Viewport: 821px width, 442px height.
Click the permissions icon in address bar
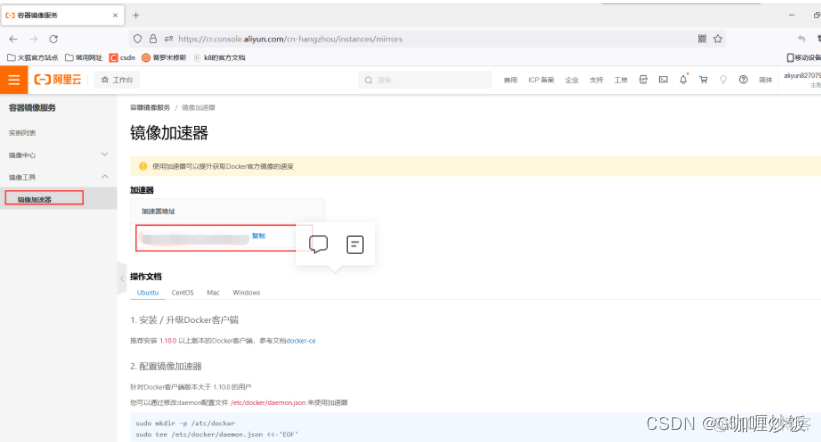click(169, 39)
